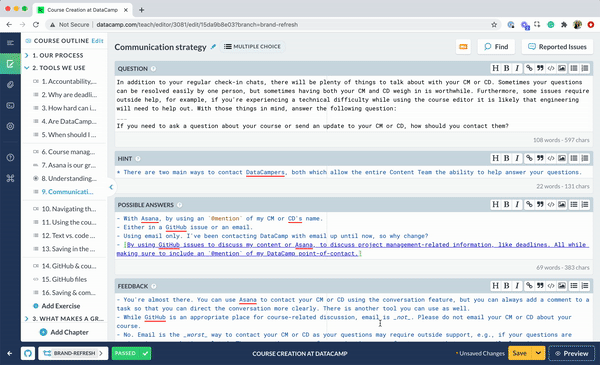Click code icon in Feedback toolbar

551,285
